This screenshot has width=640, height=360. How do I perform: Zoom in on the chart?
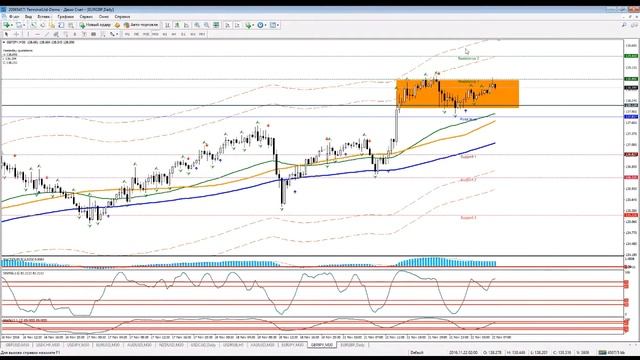[x=197, y=25]
